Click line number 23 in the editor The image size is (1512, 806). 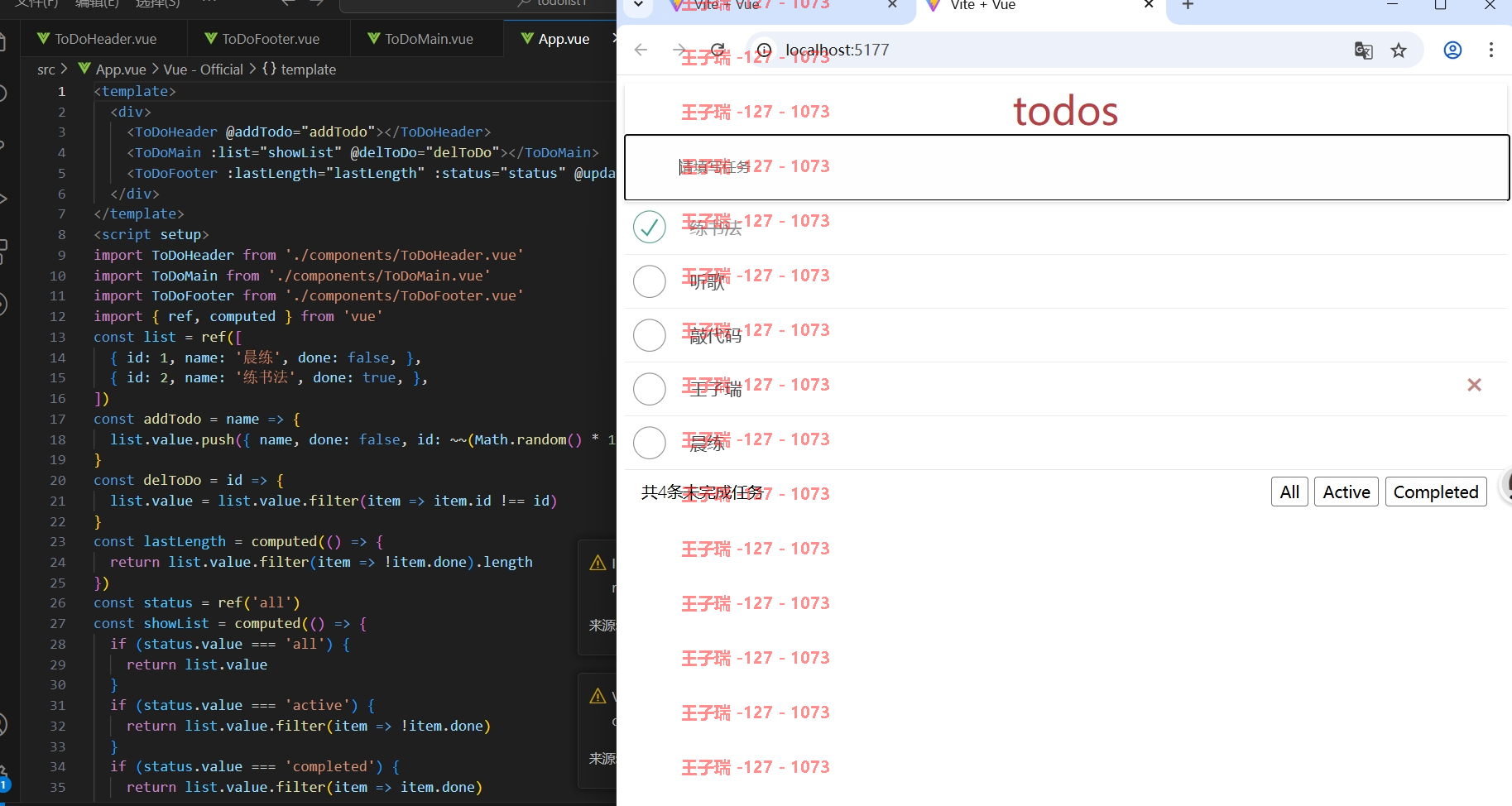[57, 541]
